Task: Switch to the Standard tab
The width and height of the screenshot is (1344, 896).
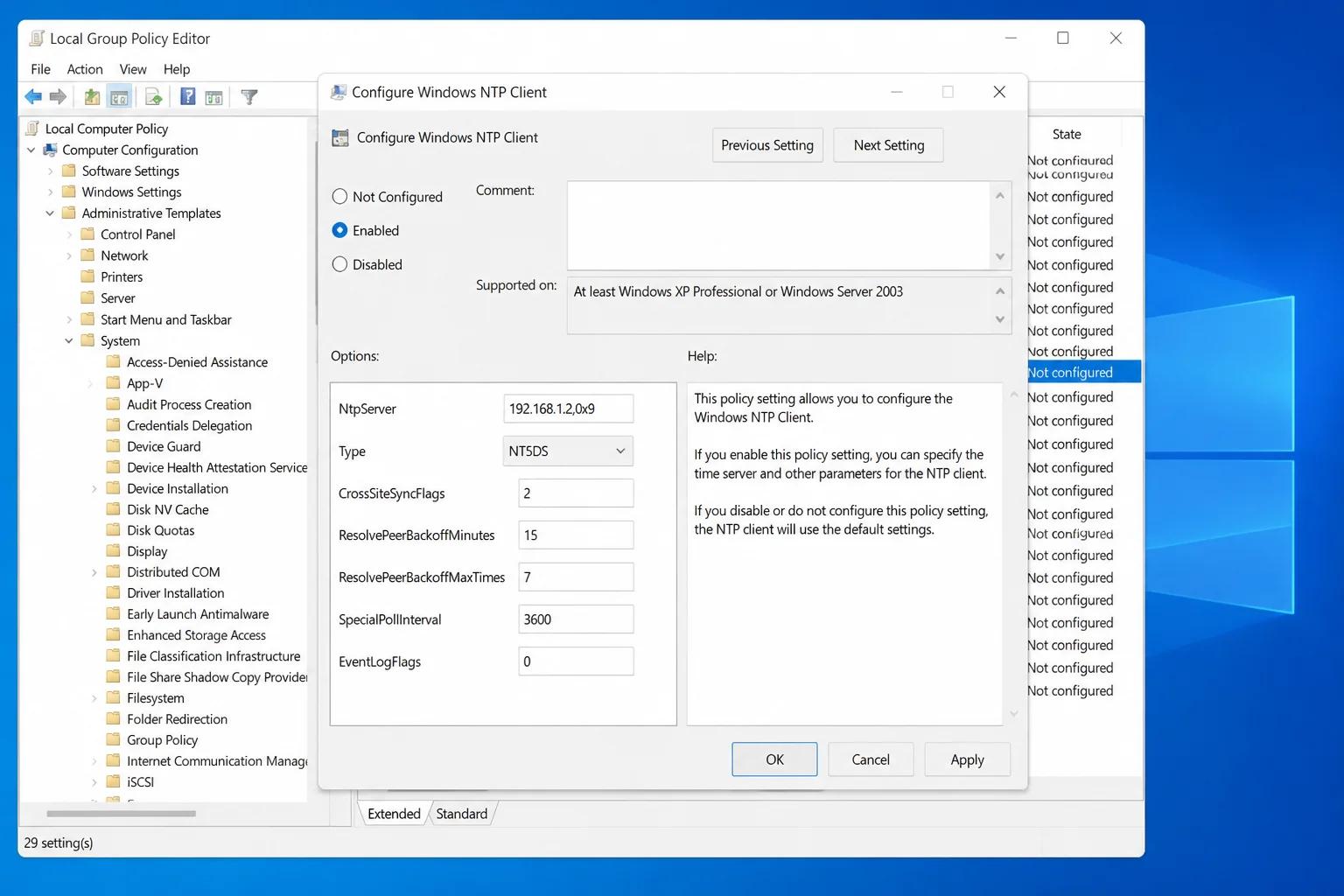Action: pos(462,814)
